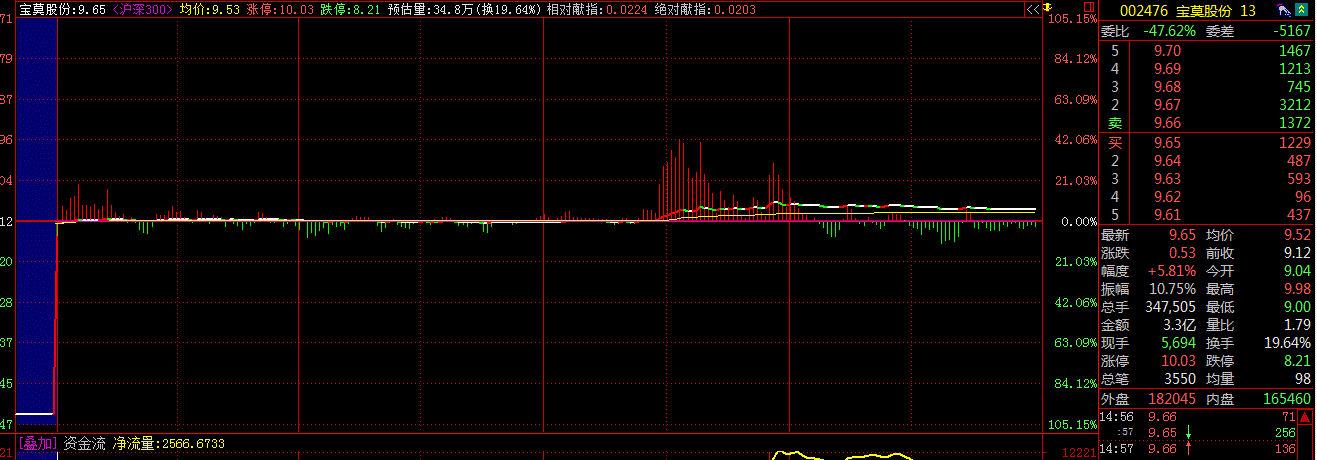Click buy volume 1229 at 9.65
Screen dimensions: 1317x460
click(x=1294, y=143)
